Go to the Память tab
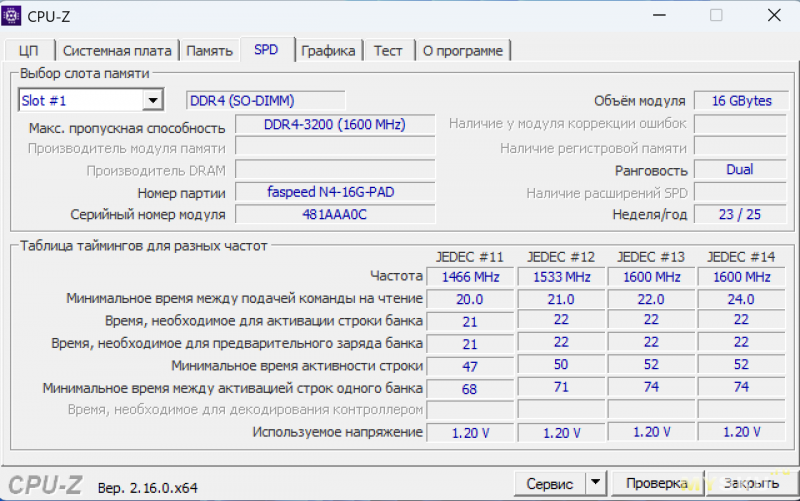Viewport: 800px width, 501px height. pyautogui.click(x=210, y=50)
